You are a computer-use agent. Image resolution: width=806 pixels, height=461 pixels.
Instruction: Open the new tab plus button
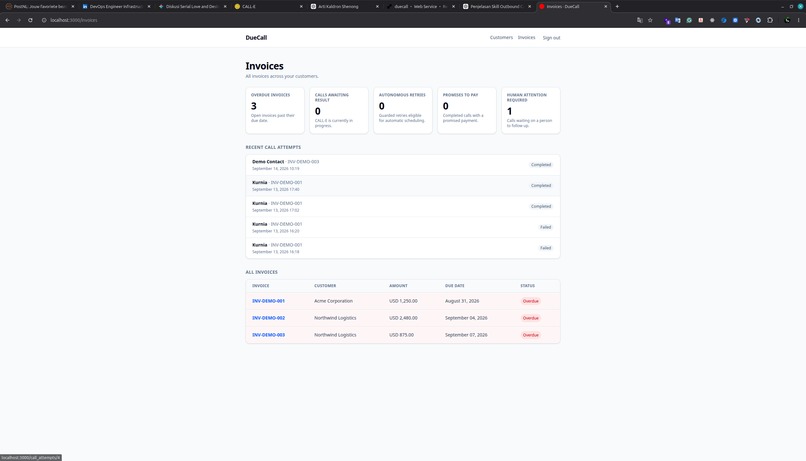[617, 7]
